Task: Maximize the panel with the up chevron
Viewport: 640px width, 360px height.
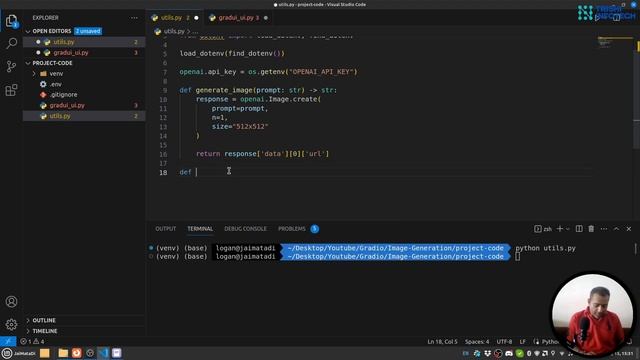Action: click(x=616, y=229)
